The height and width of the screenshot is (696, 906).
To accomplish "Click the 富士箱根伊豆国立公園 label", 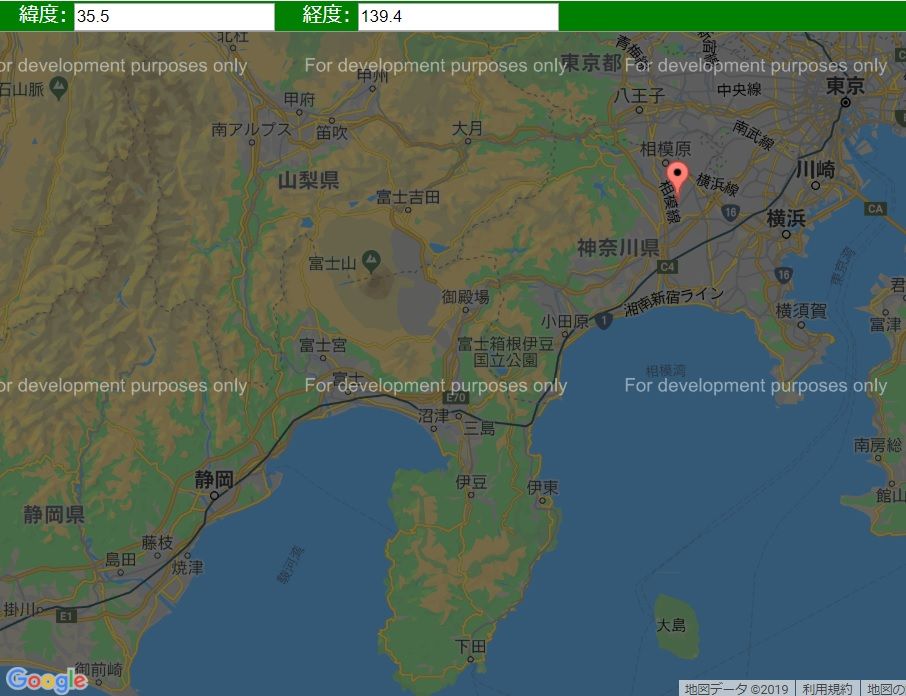I will [x=506, y=352].
